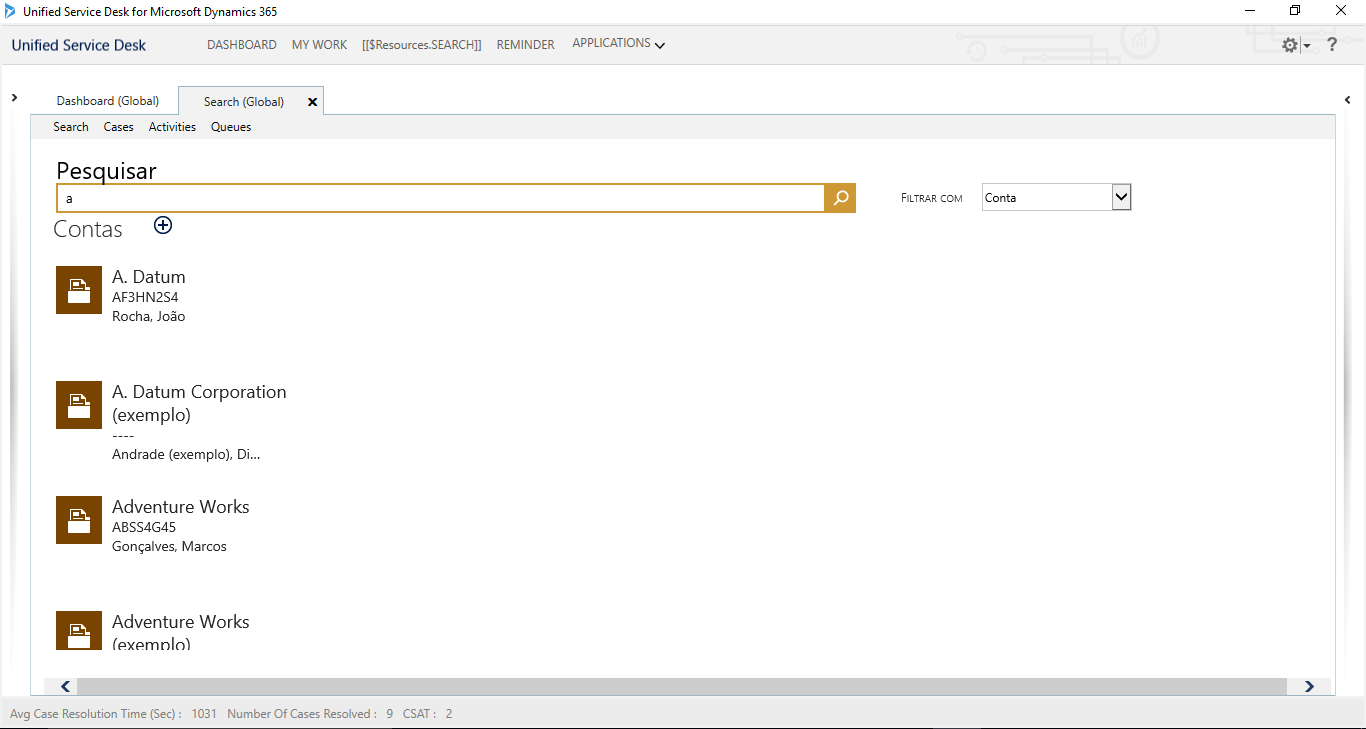Focus the Pesquisar search text field
Image resolution: width=1366 pixels, height=729 pixels.
(440, 198)
